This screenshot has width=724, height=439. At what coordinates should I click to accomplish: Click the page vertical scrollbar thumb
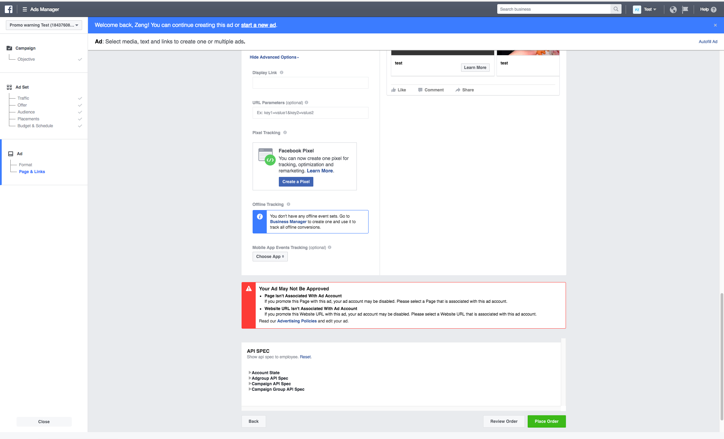coord(721,355)
